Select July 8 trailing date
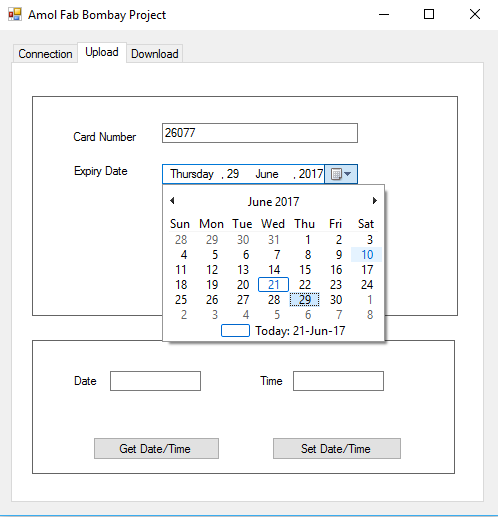The width and height of the screenshot is (498, 517). [x=370, y=315]
